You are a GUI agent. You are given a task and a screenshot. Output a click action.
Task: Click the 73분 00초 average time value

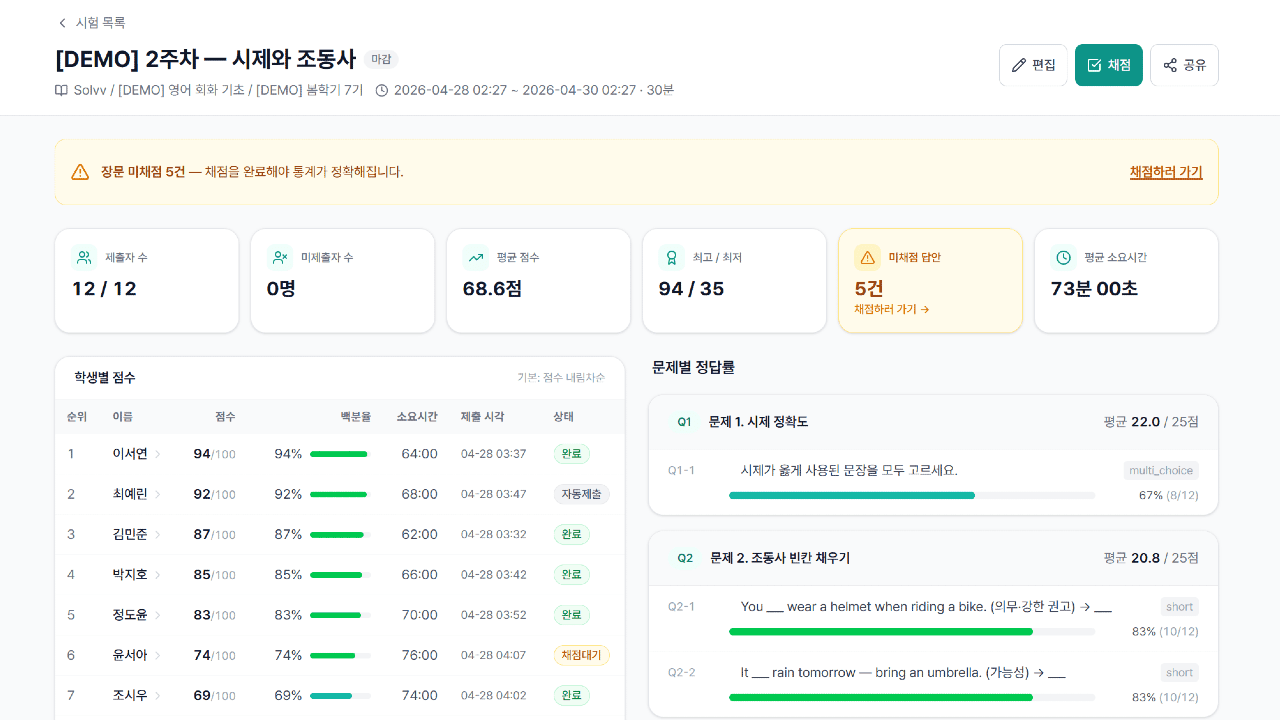1094,289
